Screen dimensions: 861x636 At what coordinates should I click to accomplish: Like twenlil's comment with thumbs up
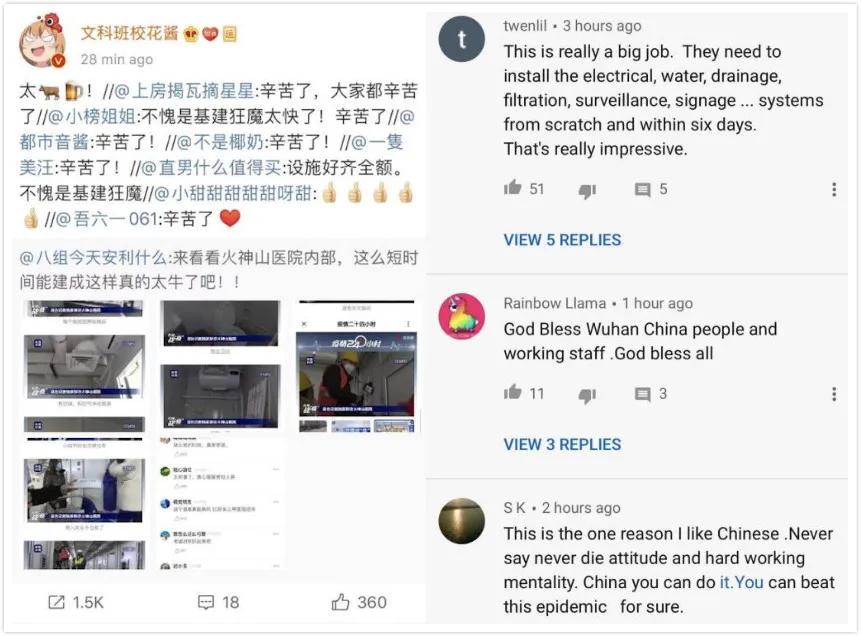tap(512, 188)
